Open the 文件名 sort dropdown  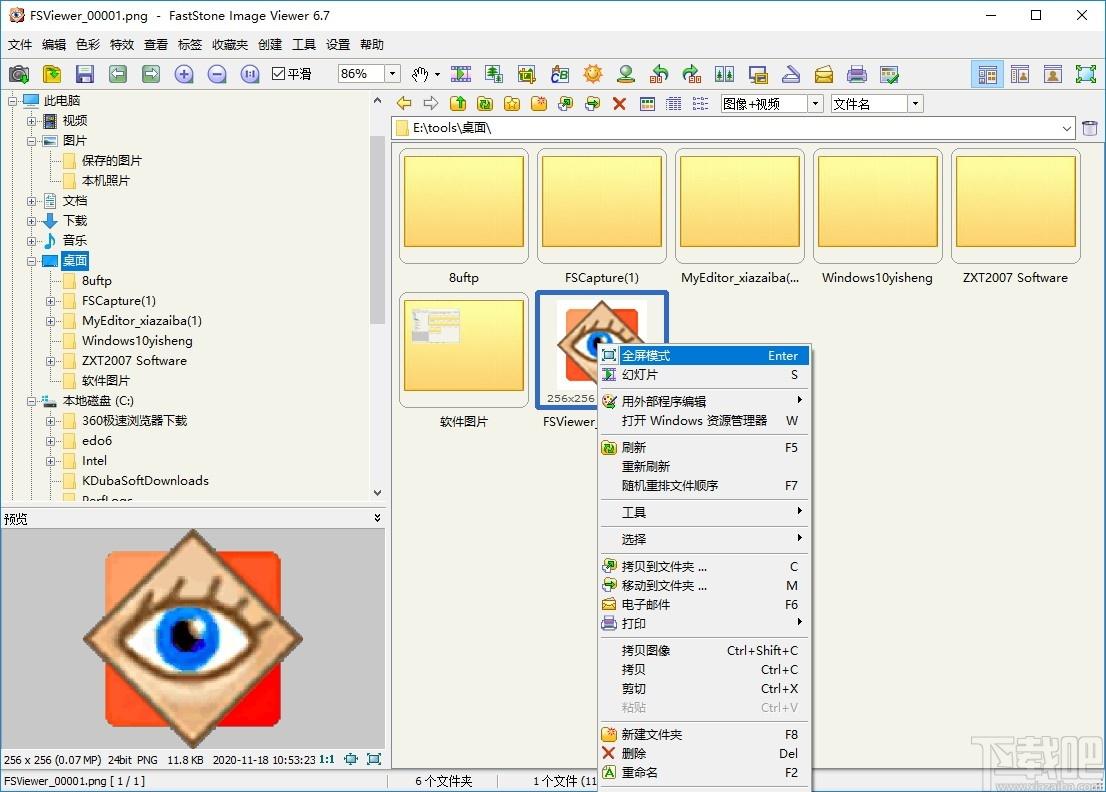coord(916,104)
